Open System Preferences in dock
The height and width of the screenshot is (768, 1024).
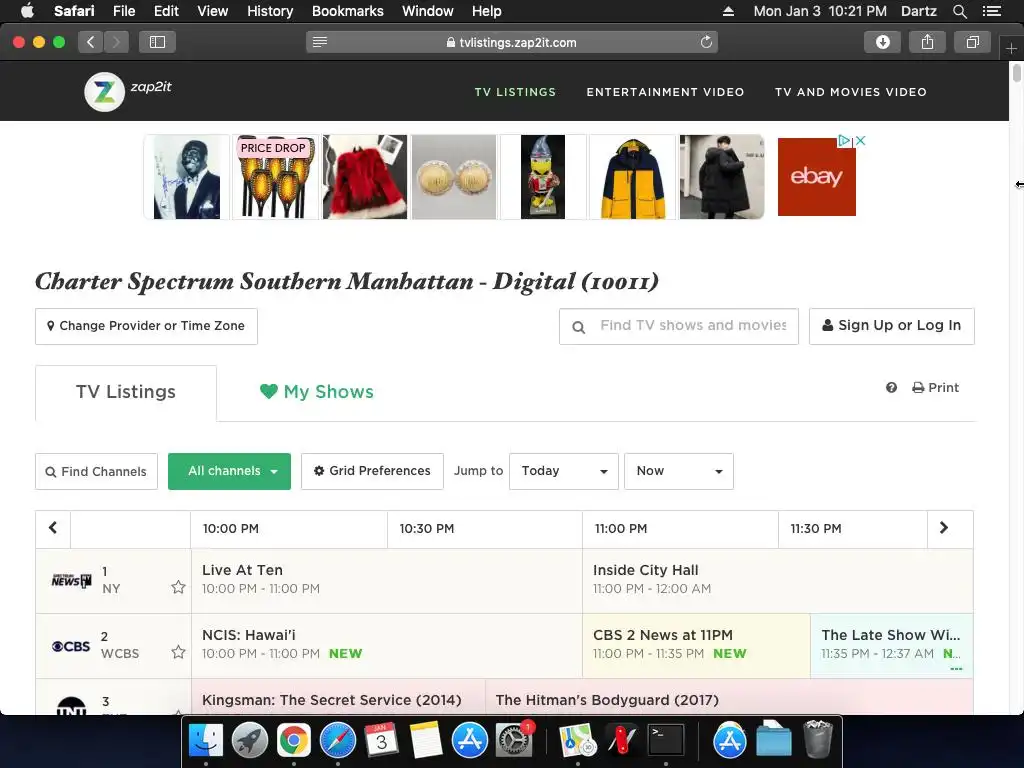514,741
